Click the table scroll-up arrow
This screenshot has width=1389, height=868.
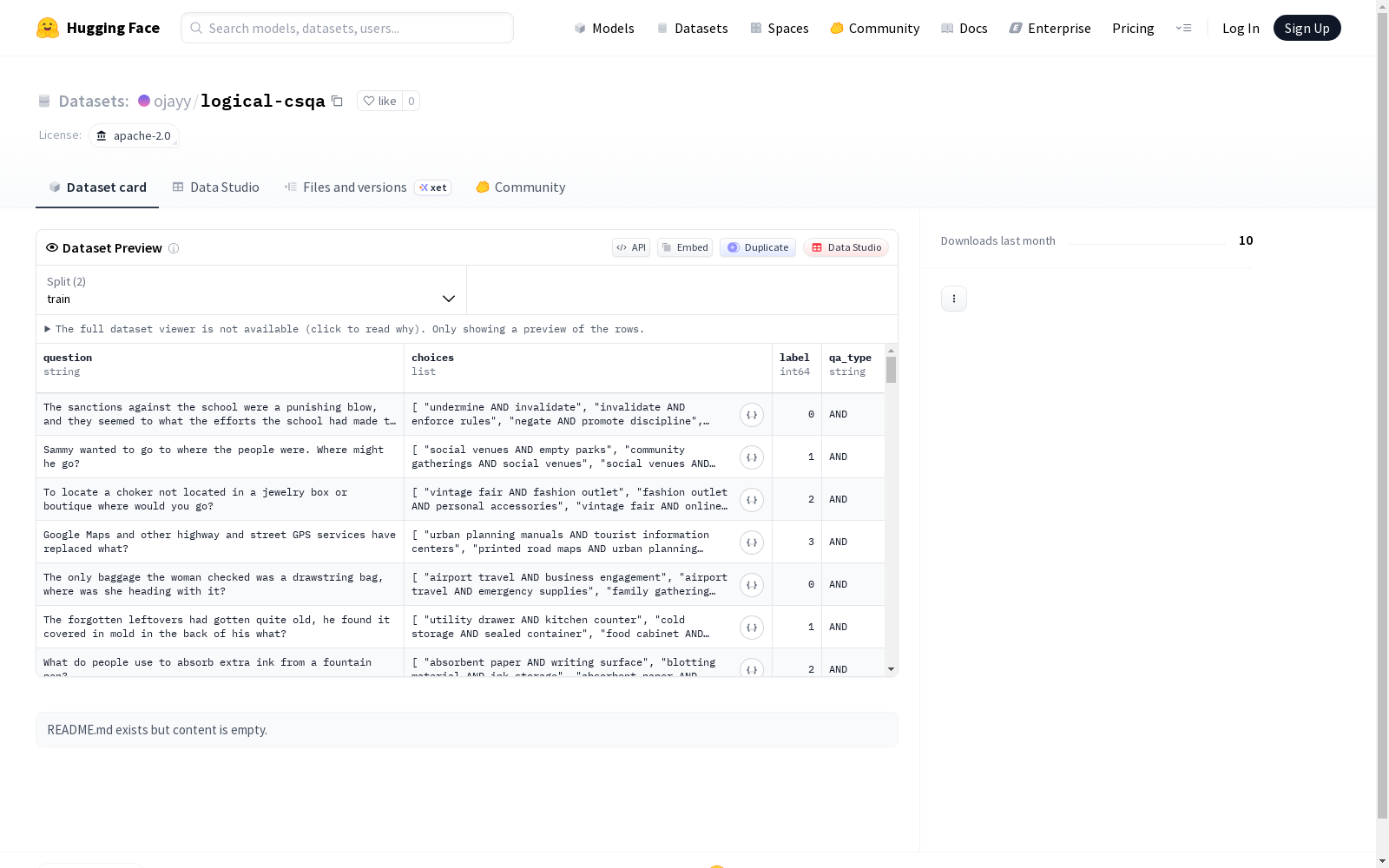point(891,351)
